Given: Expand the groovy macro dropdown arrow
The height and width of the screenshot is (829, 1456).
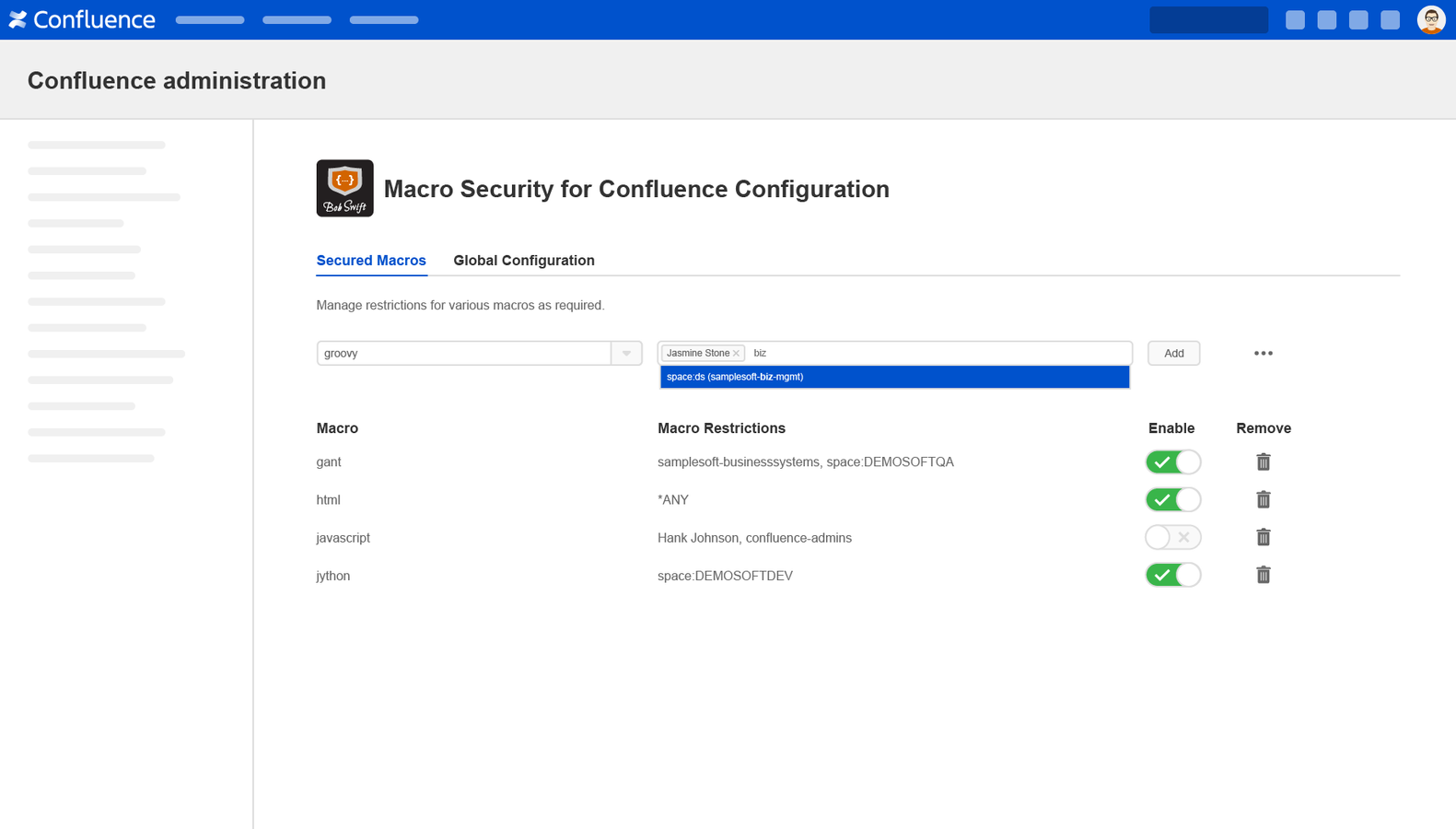Looking at the screenshot, I should [x=626, y=353].
